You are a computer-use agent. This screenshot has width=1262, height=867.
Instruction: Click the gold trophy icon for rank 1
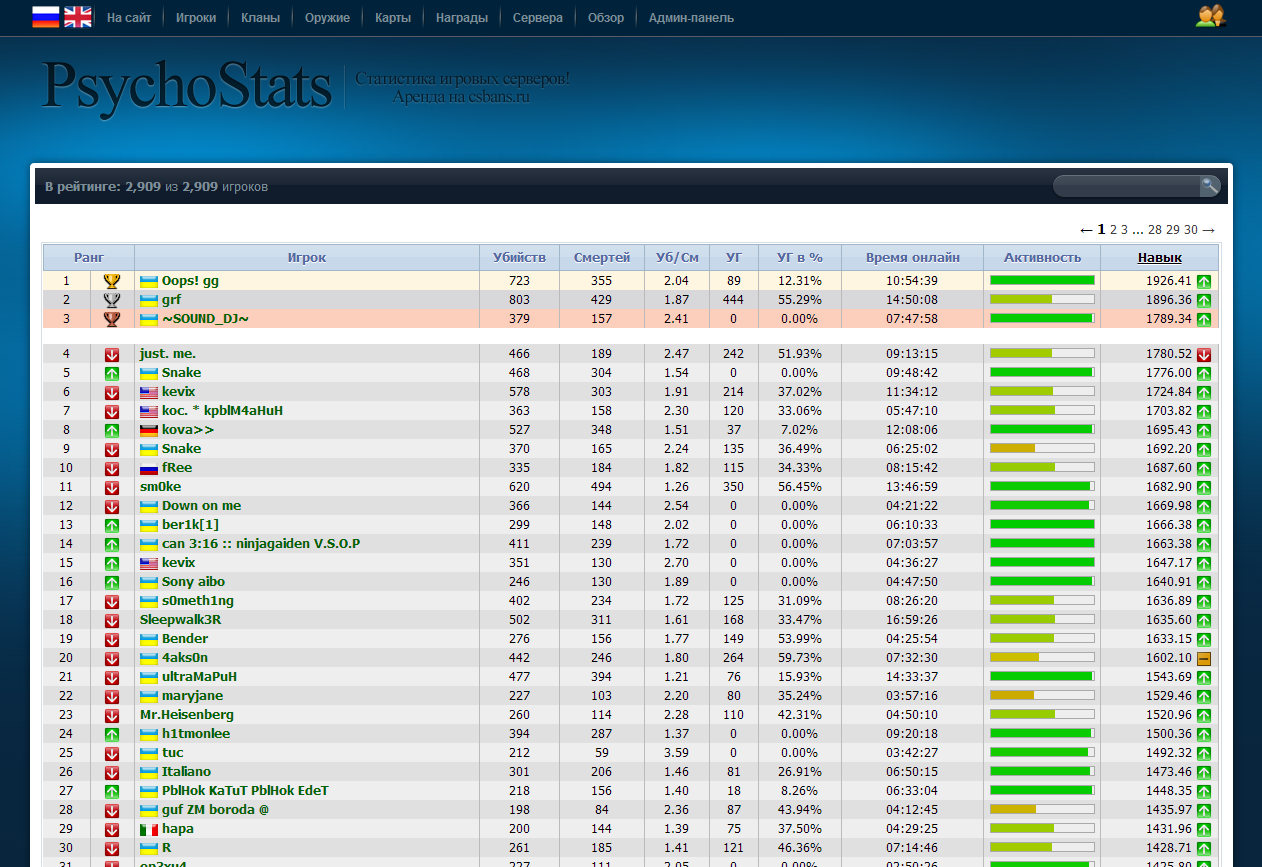pos(112,281)
